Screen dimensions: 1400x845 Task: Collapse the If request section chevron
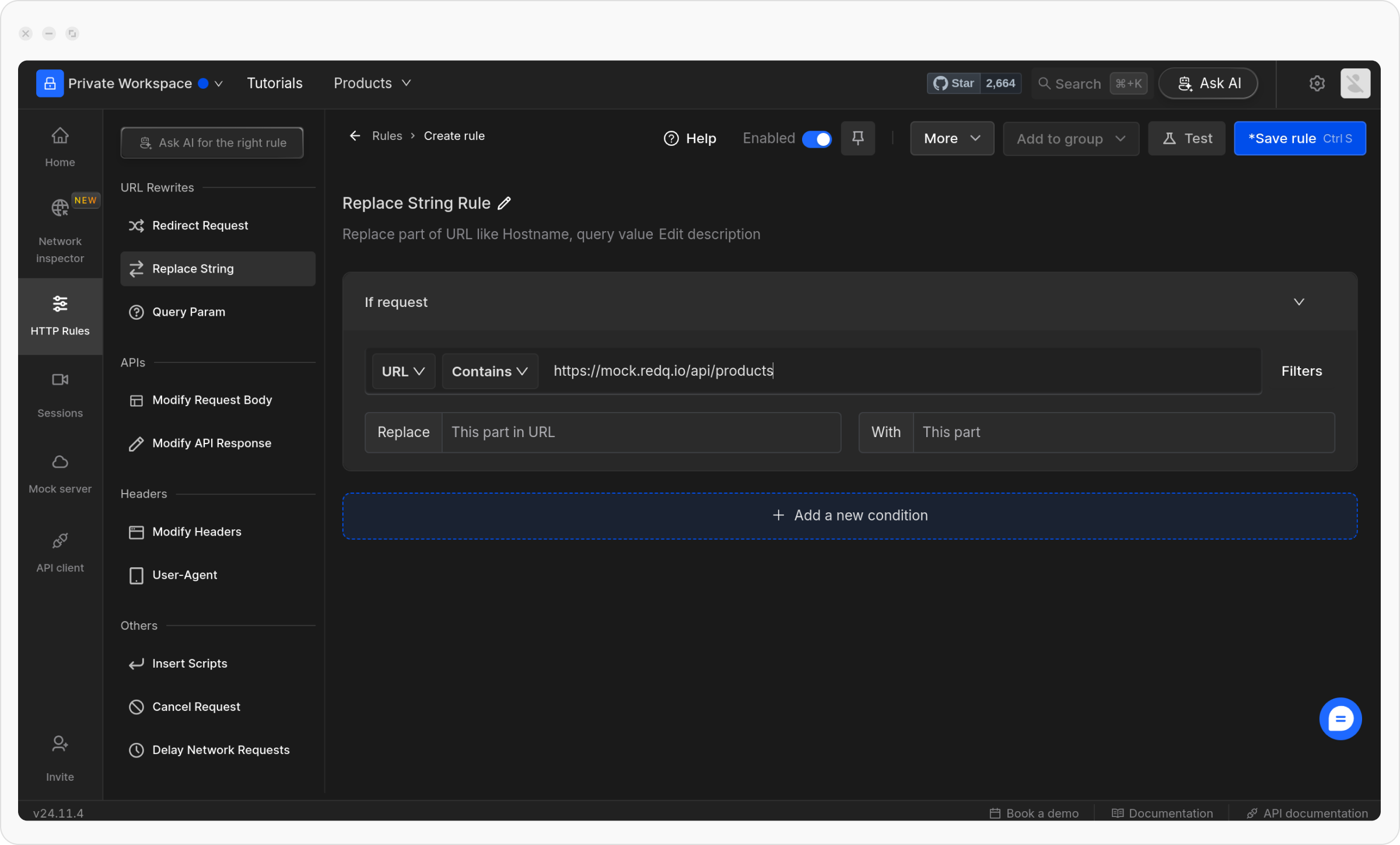pyautogui.click(x=1298, y=302)
